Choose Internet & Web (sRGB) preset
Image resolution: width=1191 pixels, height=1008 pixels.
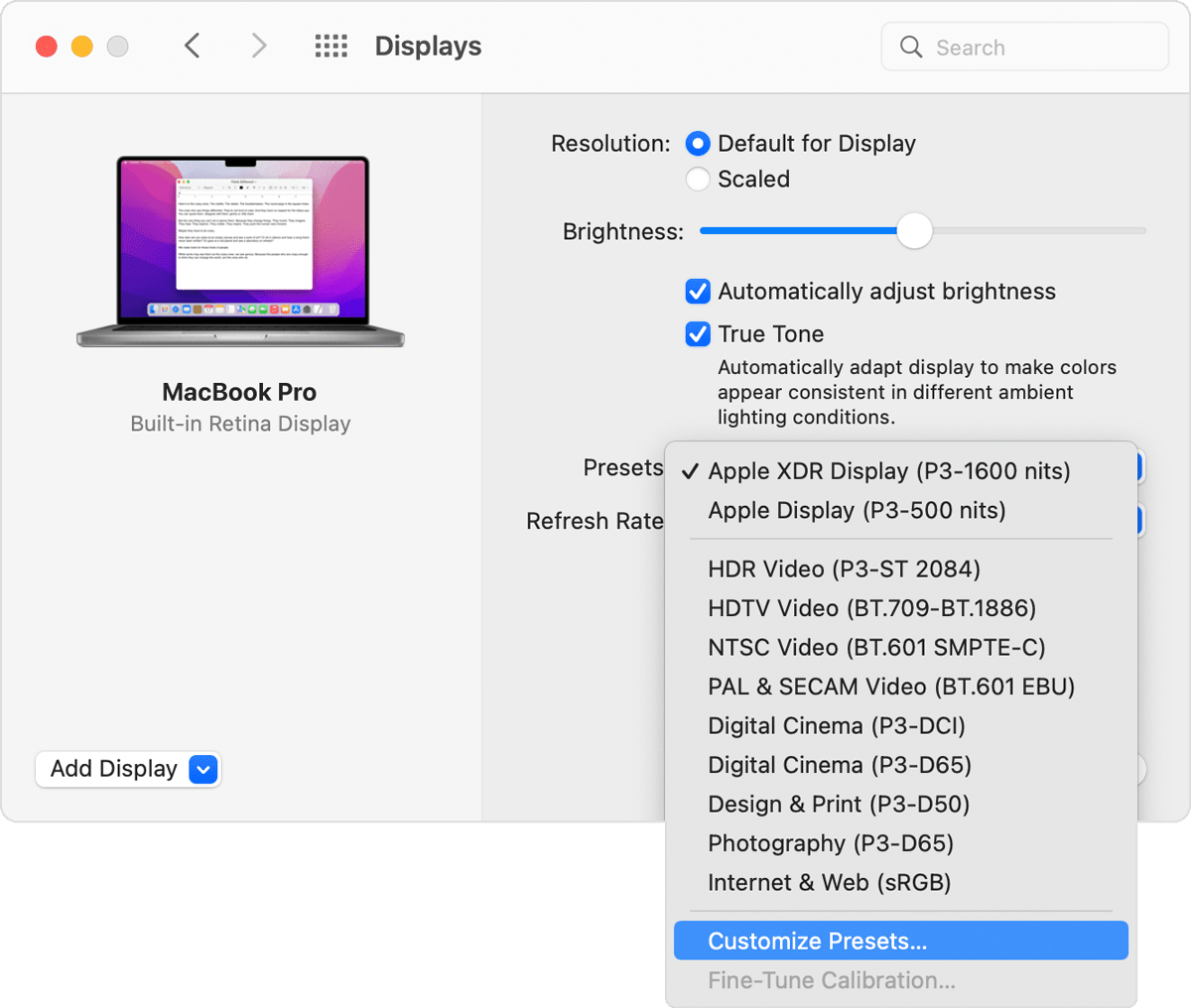[x=901, y=883]
